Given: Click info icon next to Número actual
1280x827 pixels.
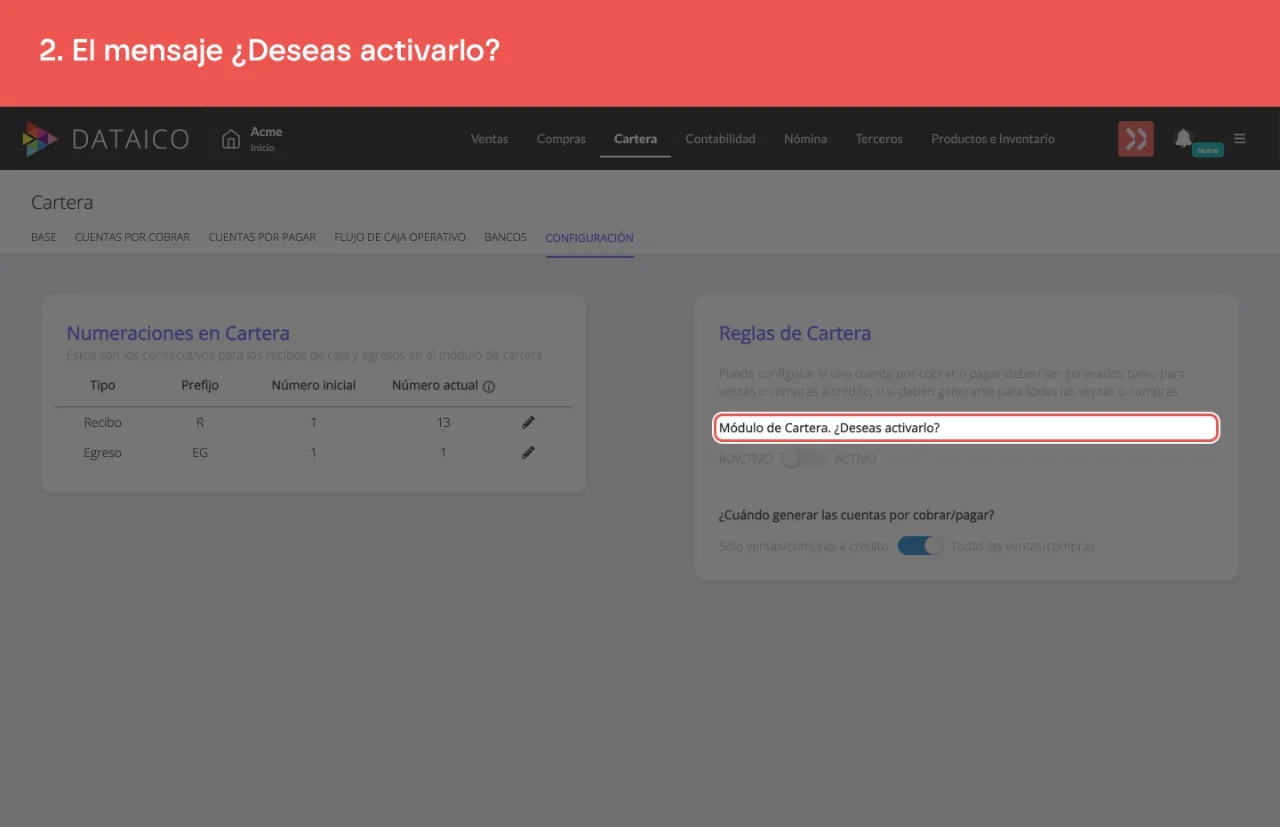Looking at the screenshot, I should 489,386.
